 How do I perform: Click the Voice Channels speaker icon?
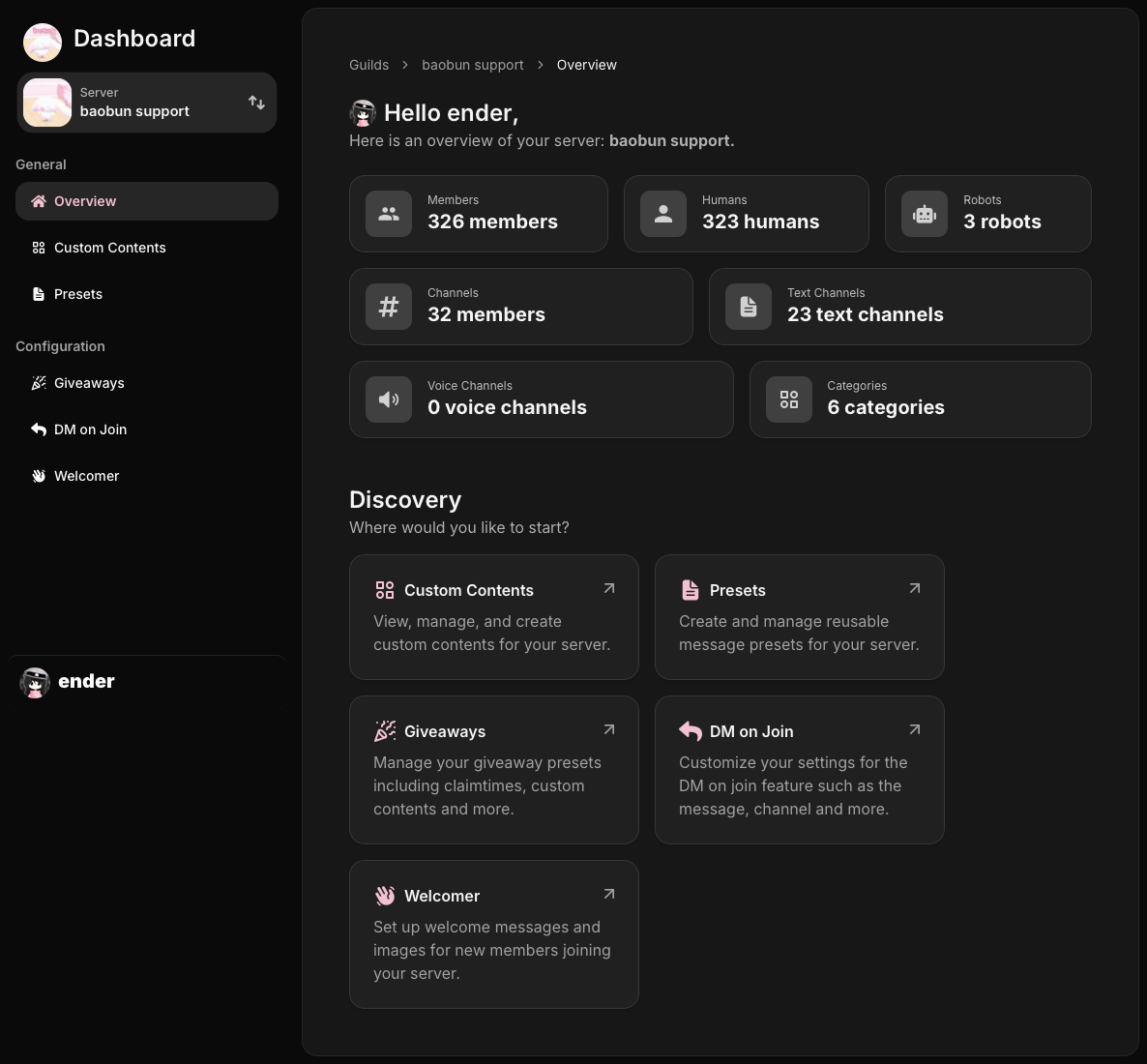click(x=389, y=399)
